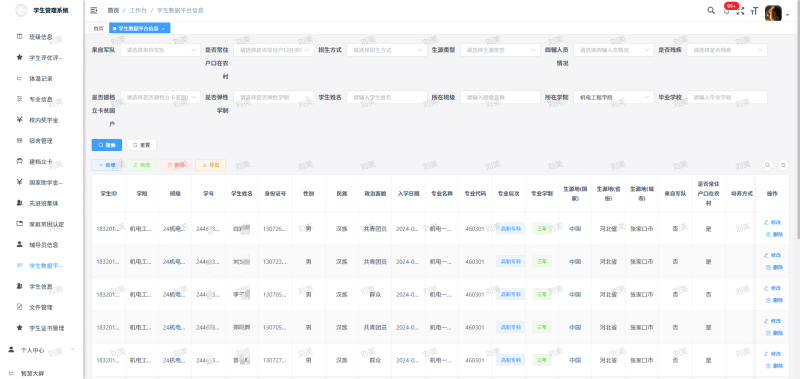
Task: Collapse the sidebar with the hamburger icon
Action: pos(93,10)
